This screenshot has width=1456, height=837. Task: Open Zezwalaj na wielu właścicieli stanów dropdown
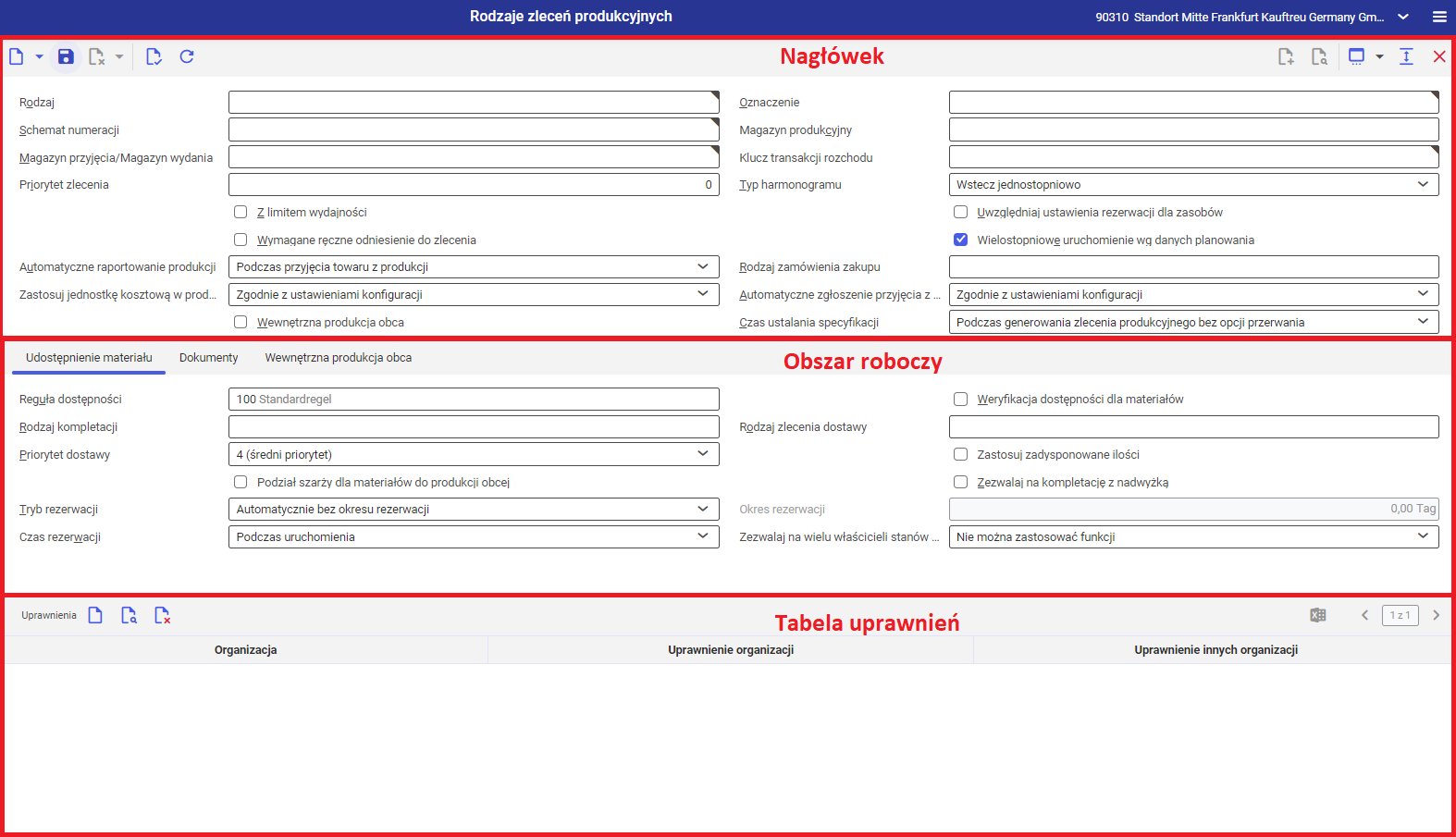click(x=1194, y=537)
